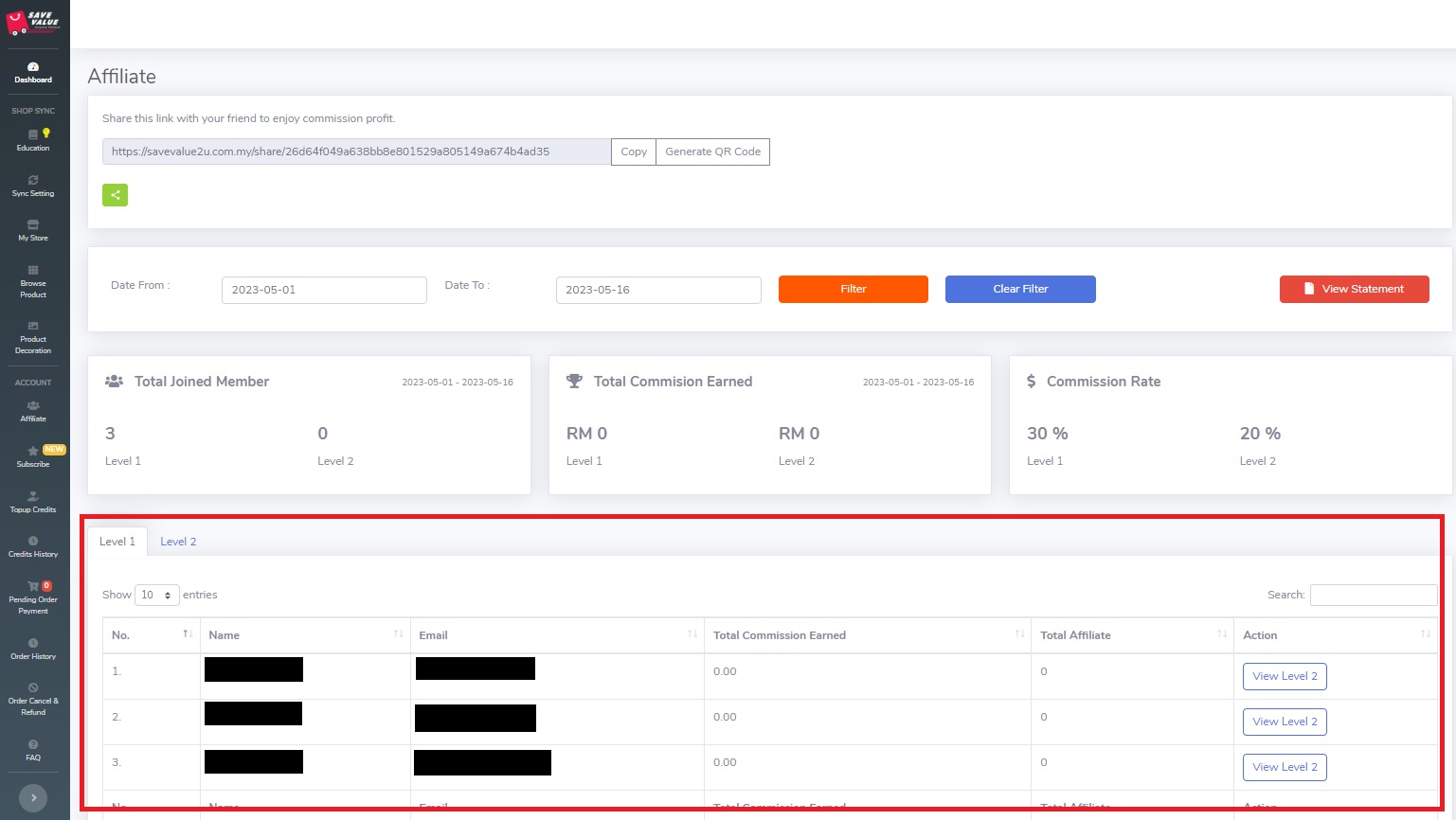The image size is (1456, 820).
Task: Sort table by Name column
Action: [305, 635]
